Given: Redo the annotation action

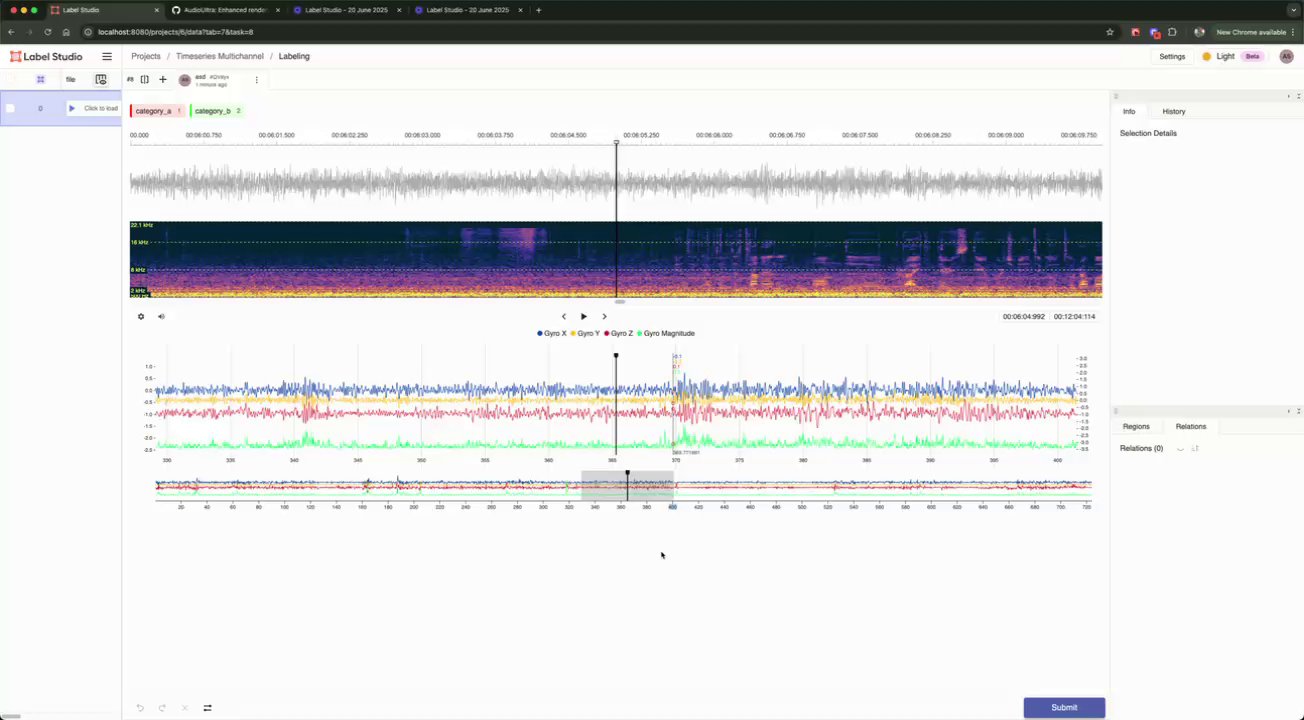Looking at the screenshot, I should tap(162, 708).
